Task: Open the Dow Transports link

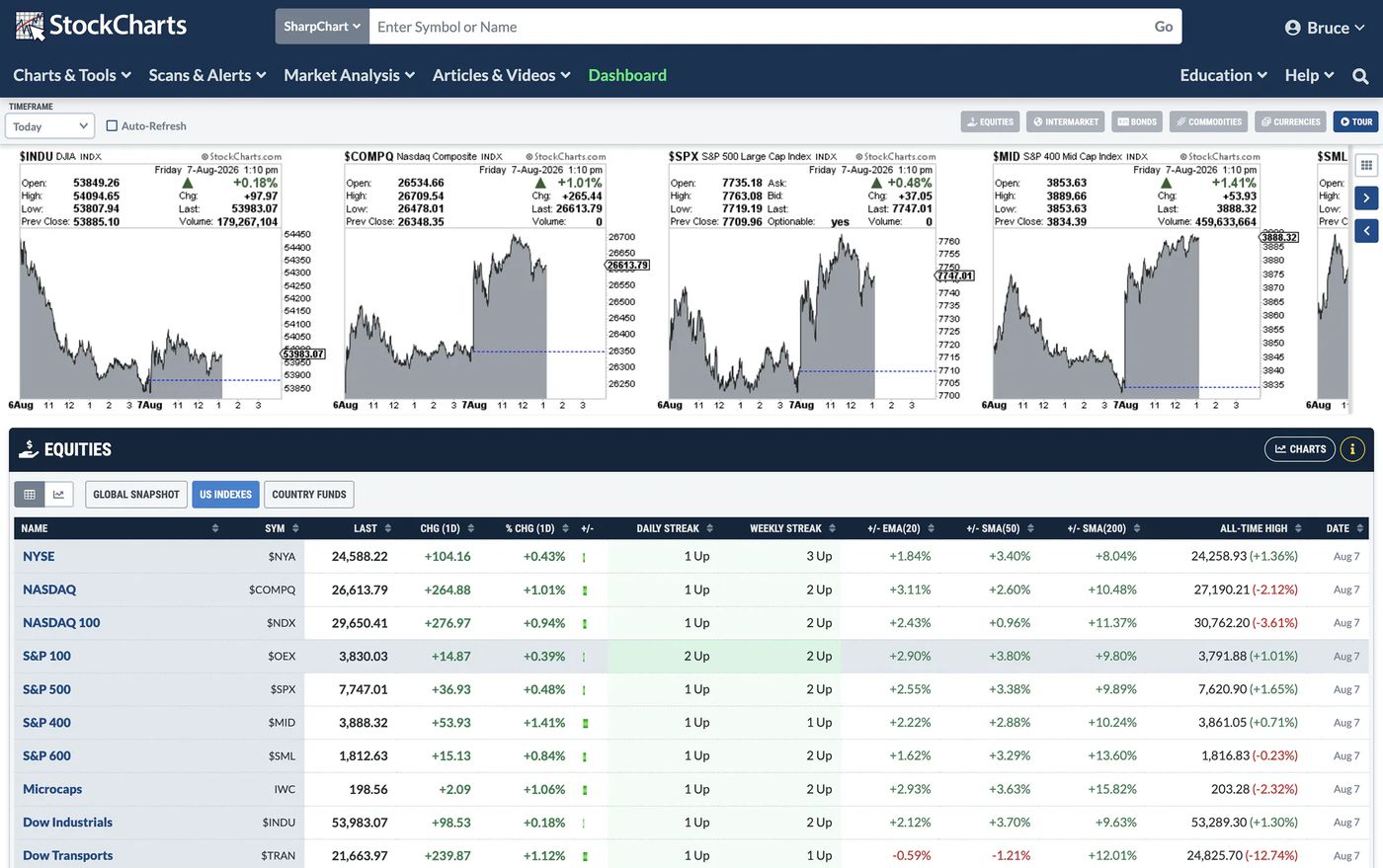Action: (x=68, y=856)
